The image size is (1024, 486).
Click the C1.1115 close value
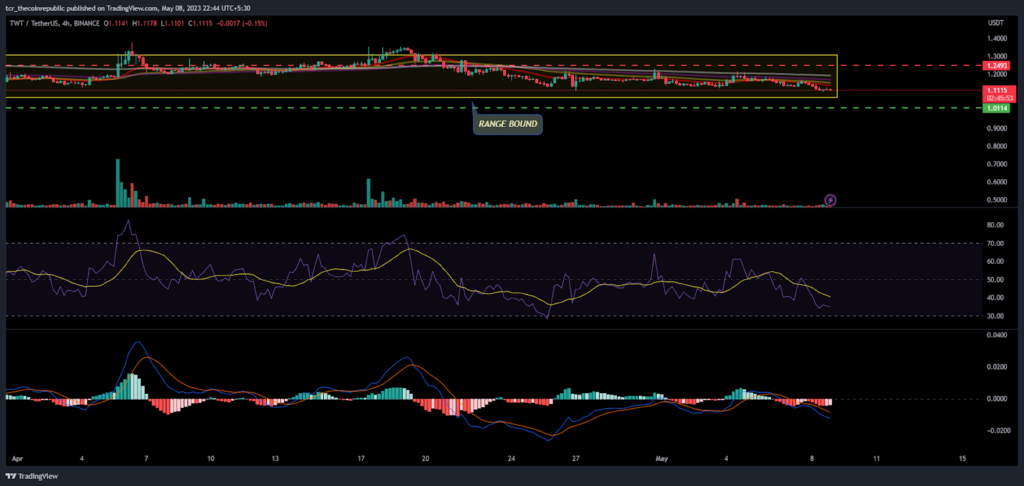pyautogui.click(x=199, y=24)
